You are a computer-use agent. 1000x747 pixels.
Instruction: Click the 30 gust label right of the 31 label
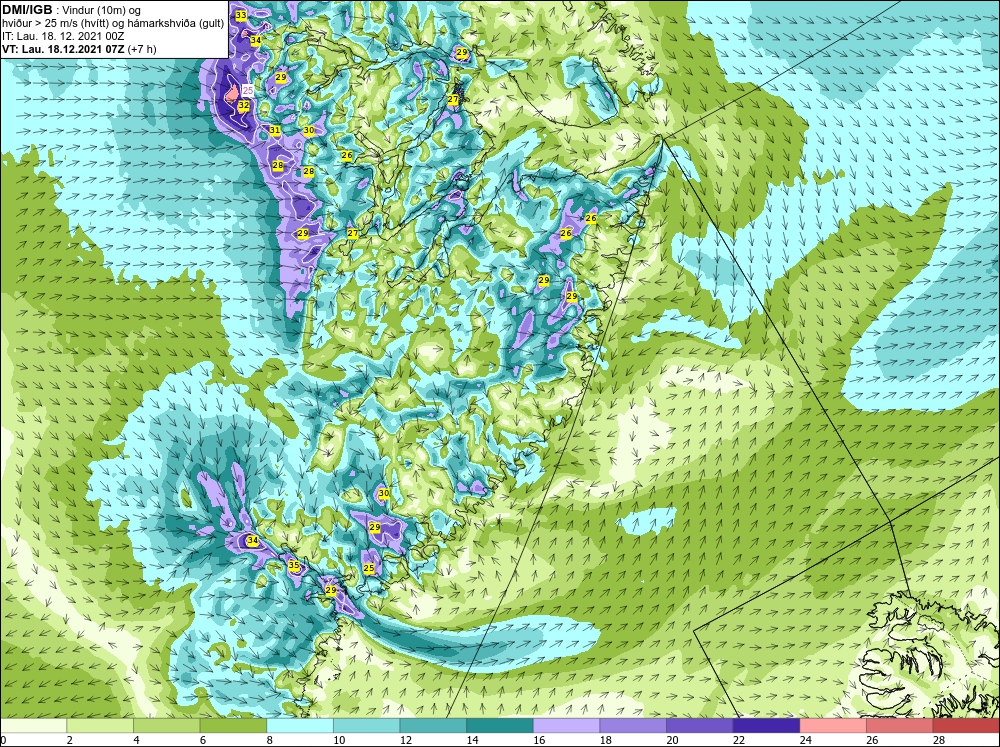coord(309,130)
